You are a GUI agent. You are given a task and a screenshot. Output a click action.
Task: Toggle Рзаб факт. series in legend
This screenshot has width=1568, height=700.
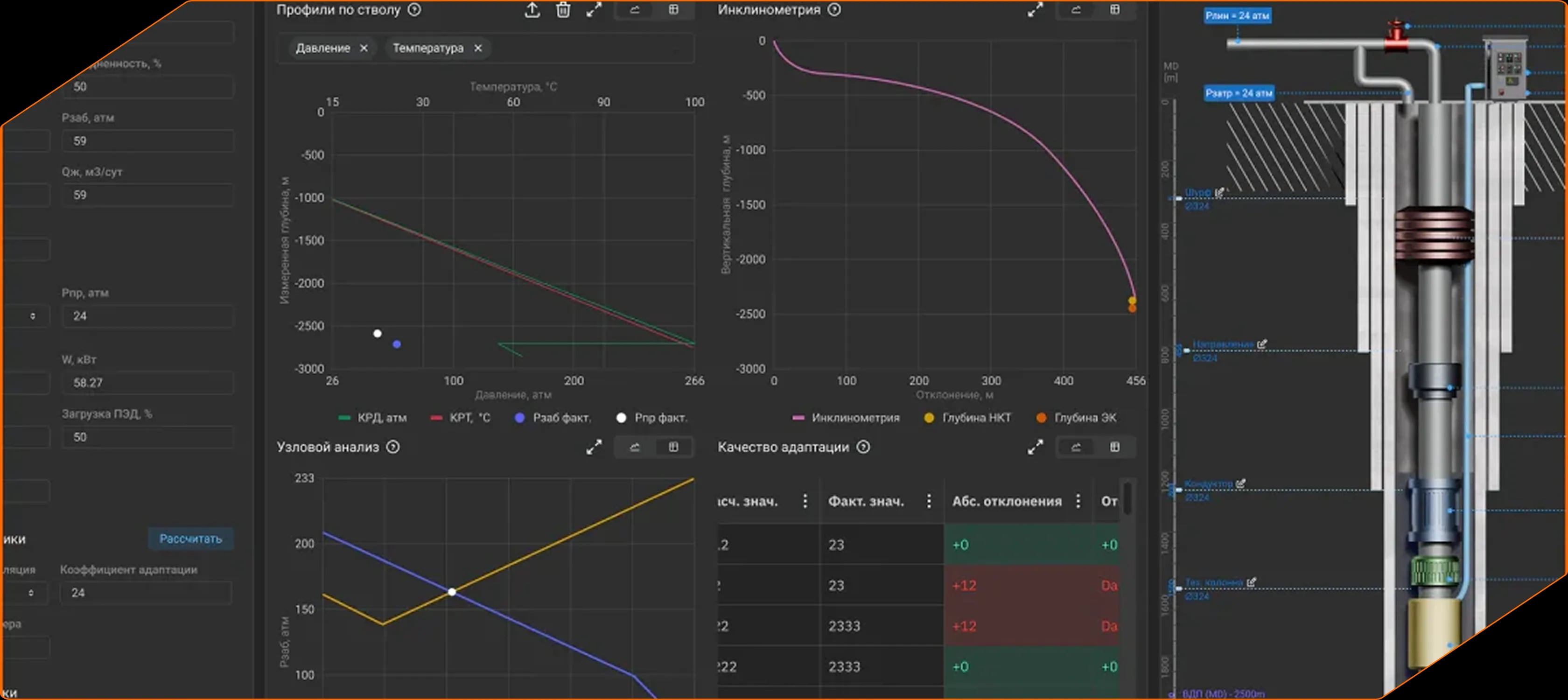coord(553,418)
